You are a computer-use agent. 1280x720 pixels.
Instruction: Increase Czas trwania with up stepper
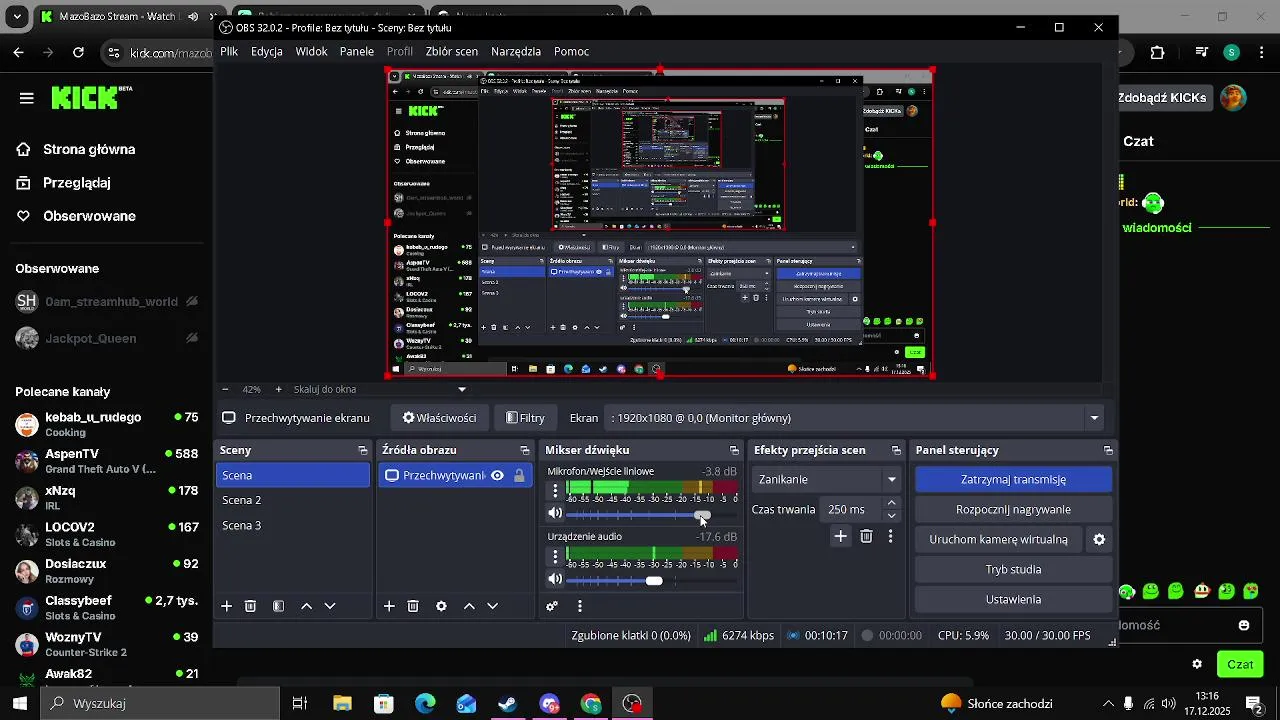[x=892, y=503]
